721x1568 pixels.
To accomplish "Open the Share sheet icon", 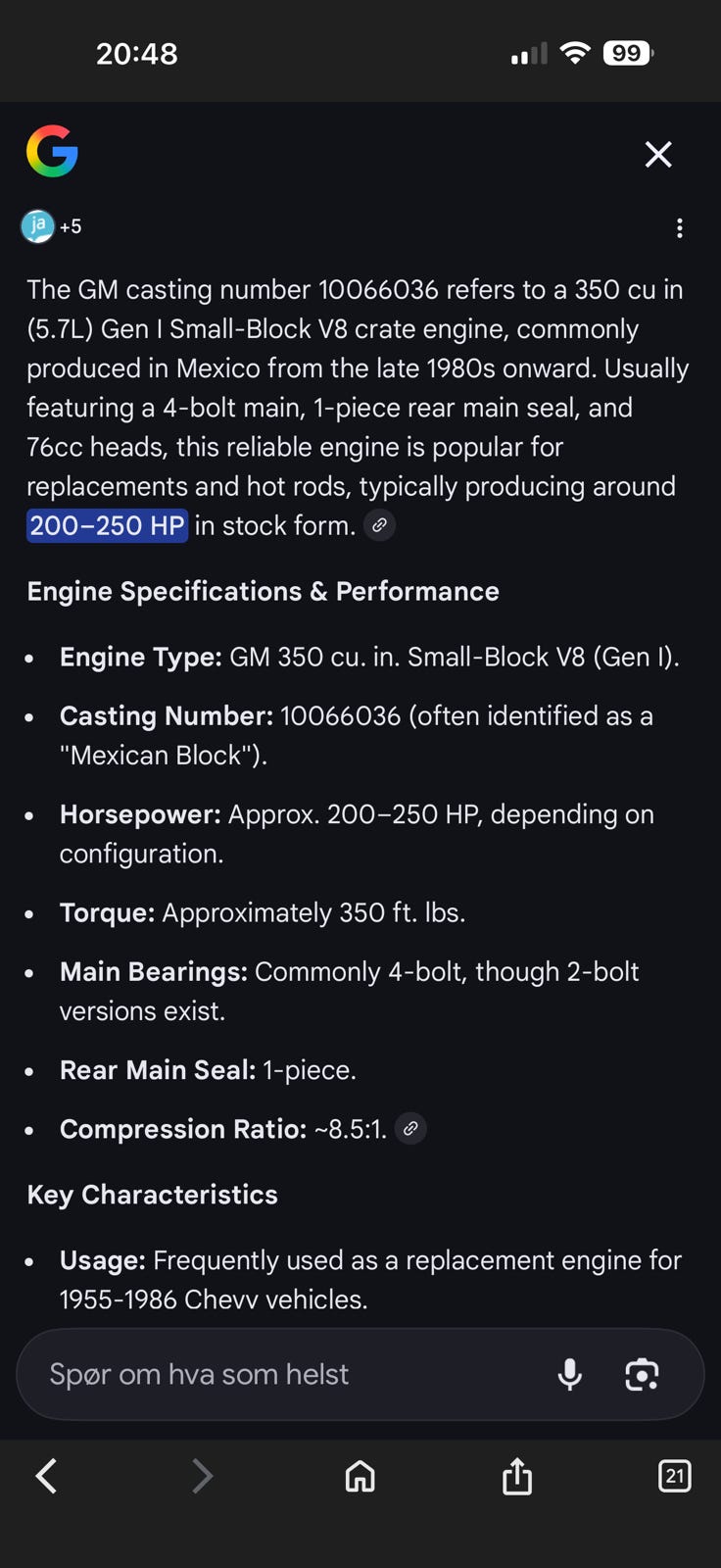I will click(517, 1475).
